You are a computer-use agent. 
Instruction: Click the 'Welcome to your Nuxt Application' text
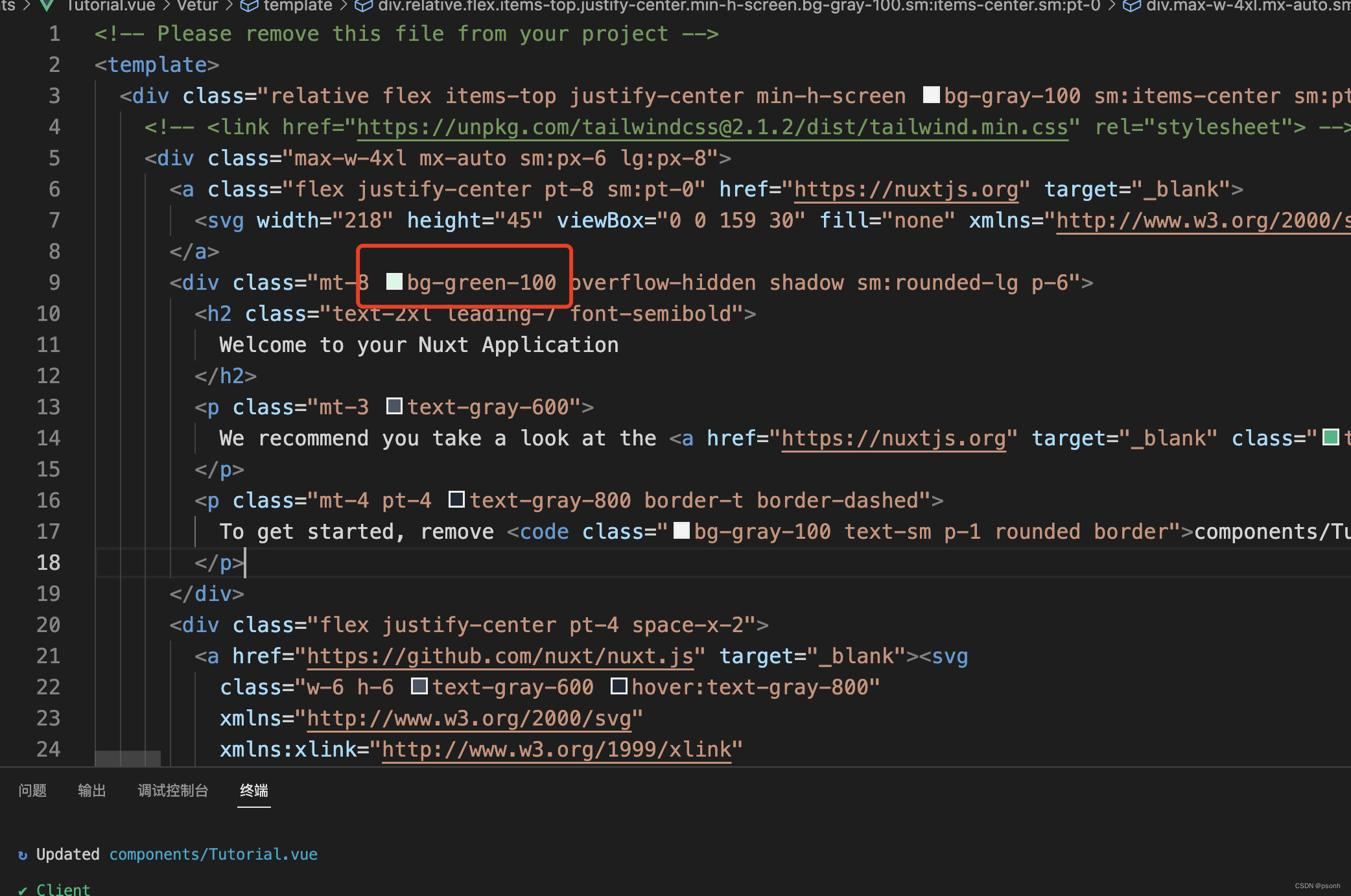coord(419,345)
